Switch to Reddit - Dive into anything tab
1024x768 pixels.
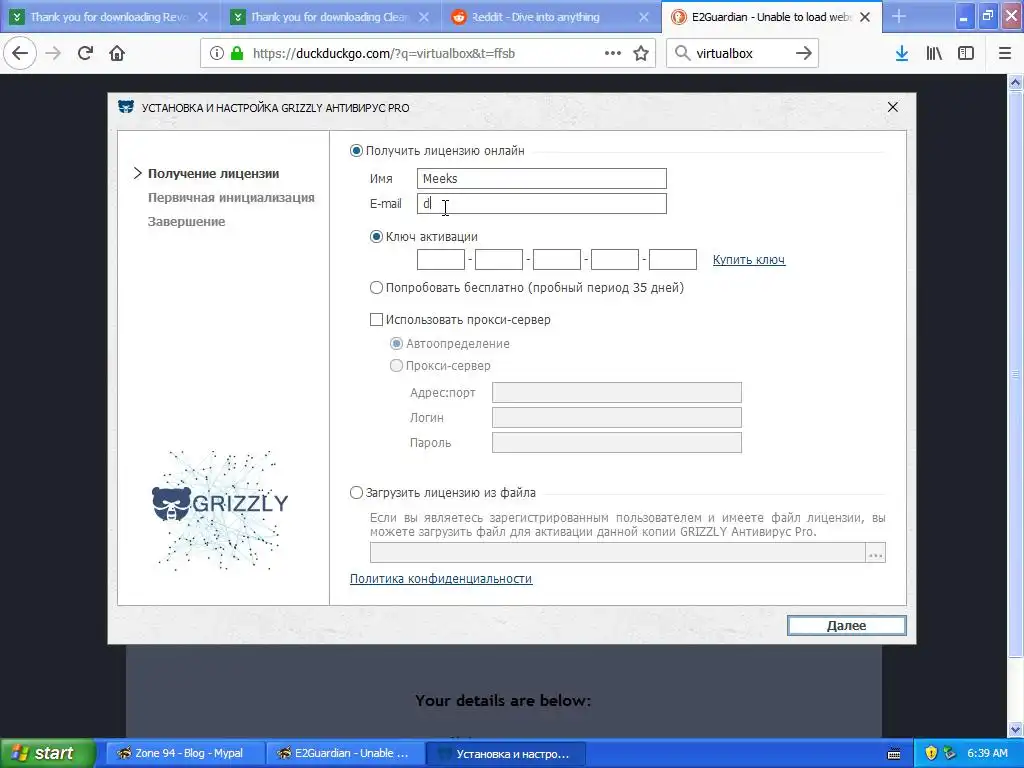(x=551, y=17)
